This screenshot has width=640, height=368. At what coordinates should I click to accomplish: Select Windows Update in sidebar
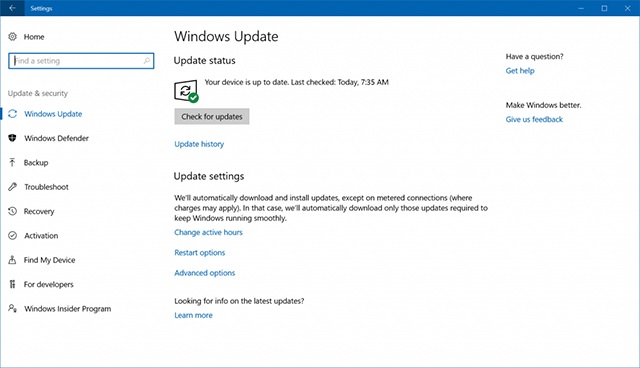(53, 114)
